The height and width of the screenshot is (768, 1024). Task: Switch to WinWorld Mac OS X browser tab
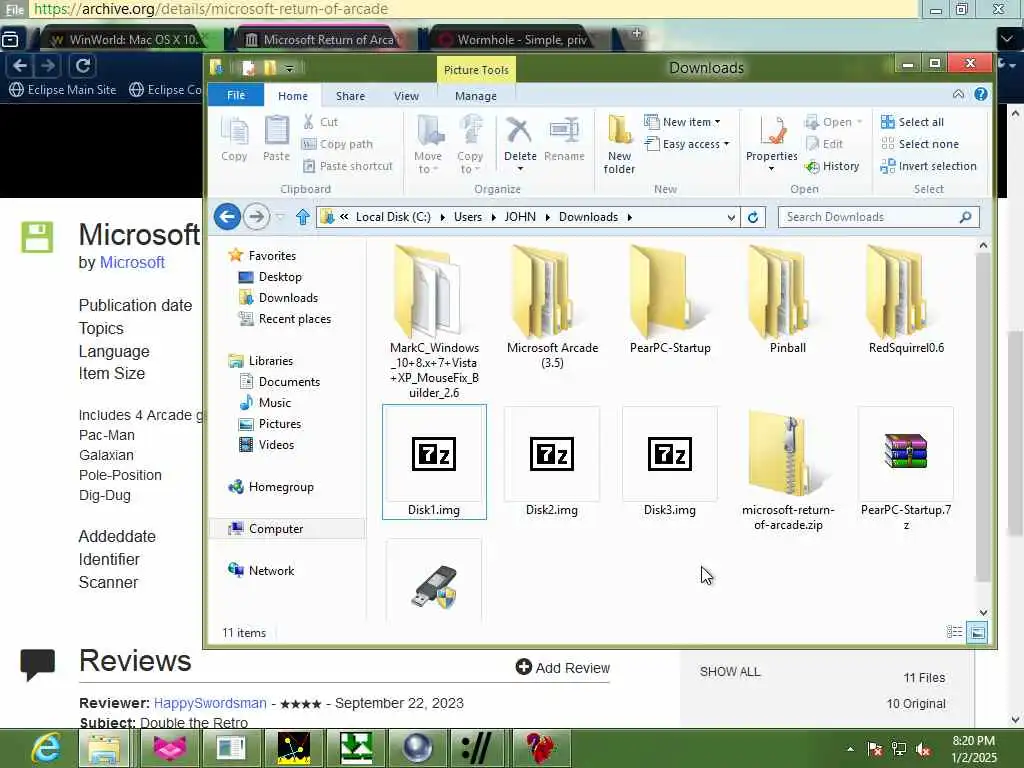tap(127, 40)
